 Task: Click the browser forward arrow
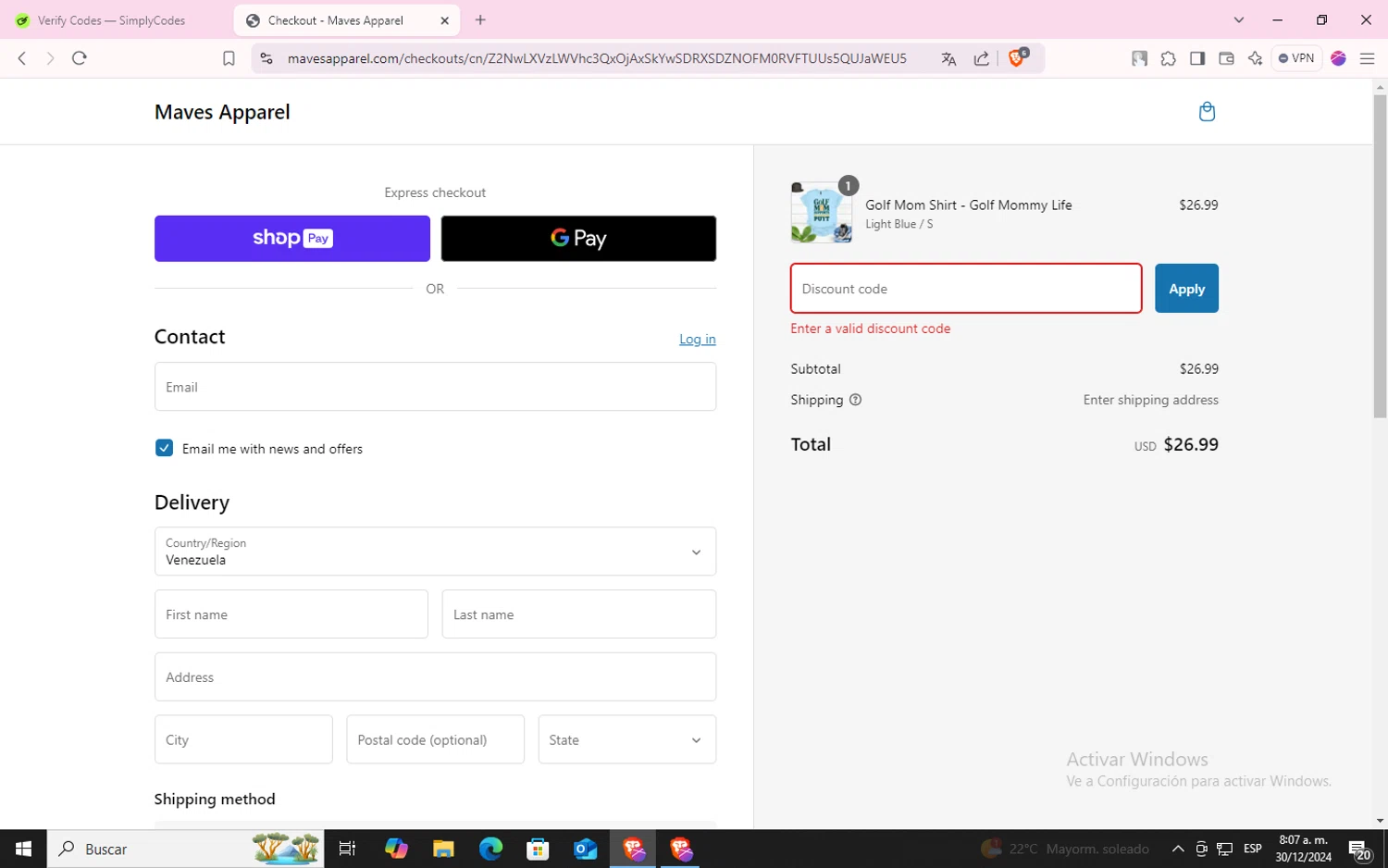[x=50, y=58]
